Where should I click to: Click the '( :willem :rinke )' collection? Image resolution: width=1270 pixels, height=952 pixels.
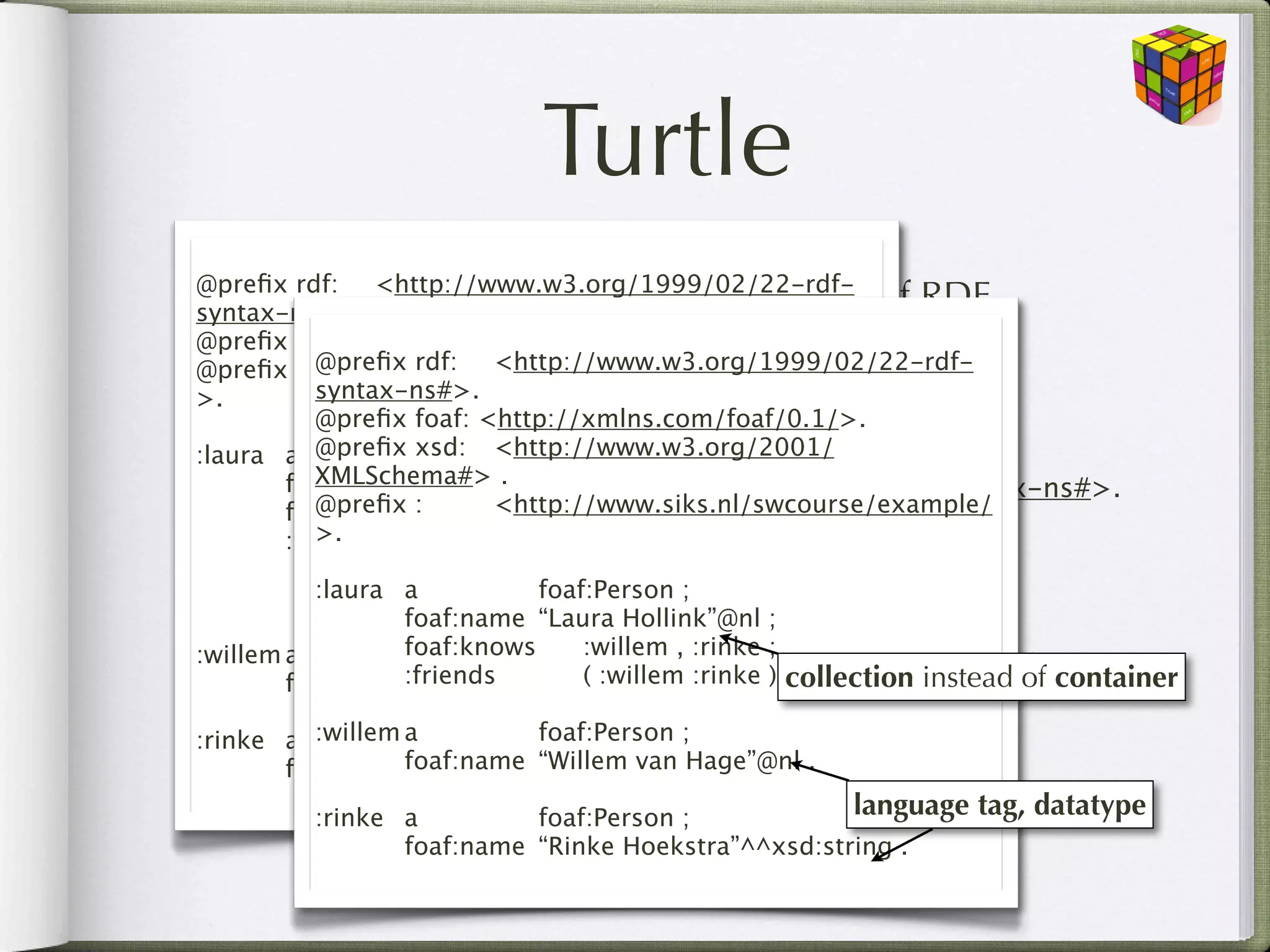pyautogui.click(x=680, y=676)
